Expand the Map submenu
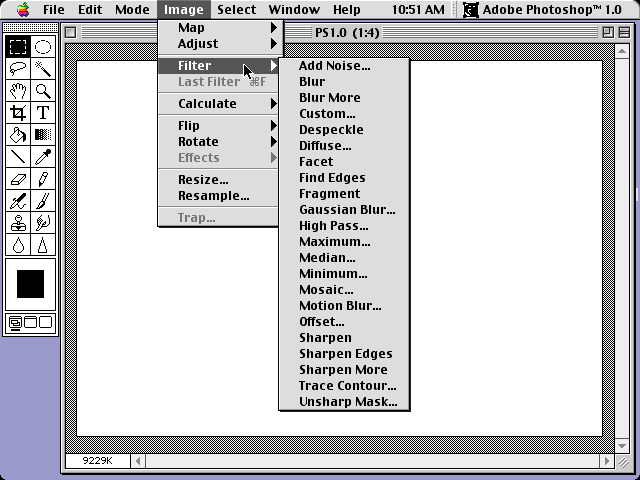The image size is (640, 480). [x=220, y=28]
